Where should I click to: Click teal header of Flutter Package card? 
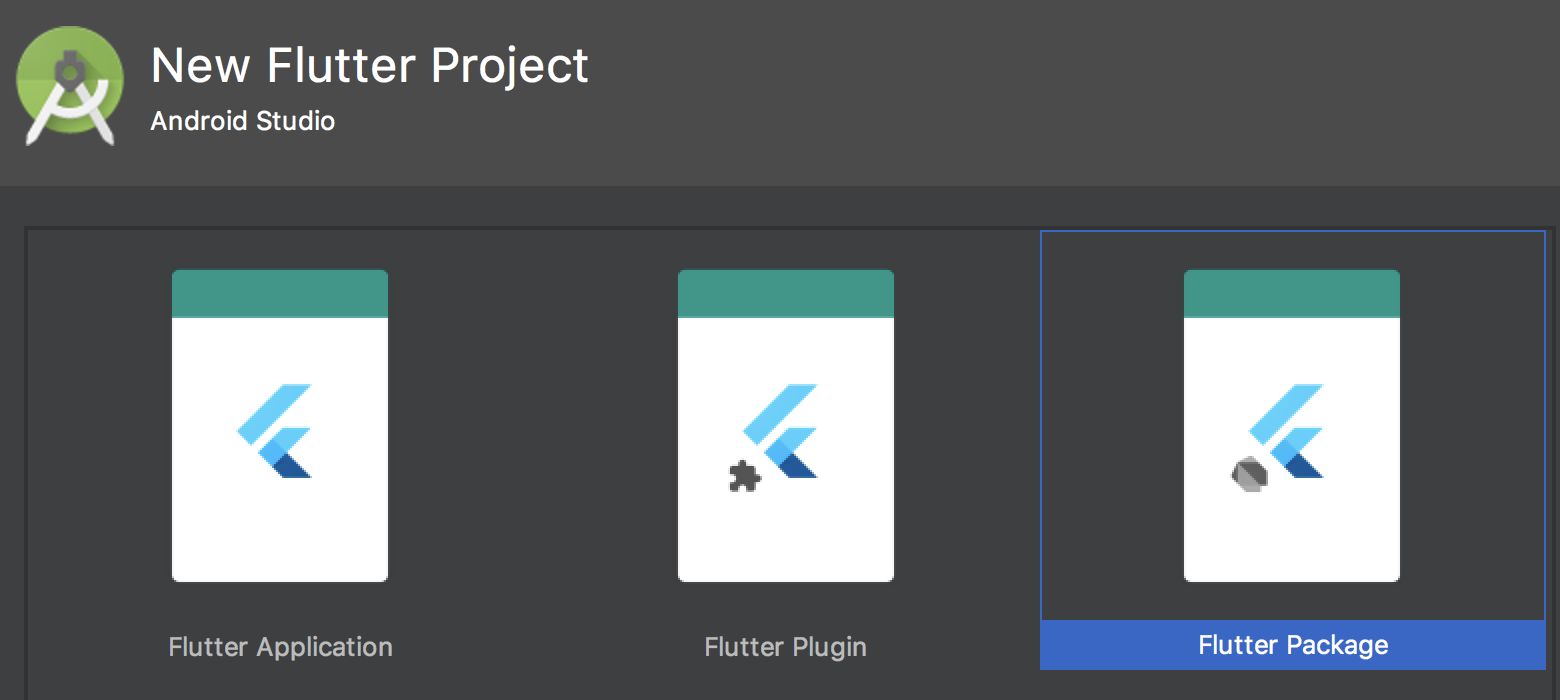click(x=1291, y=293)
